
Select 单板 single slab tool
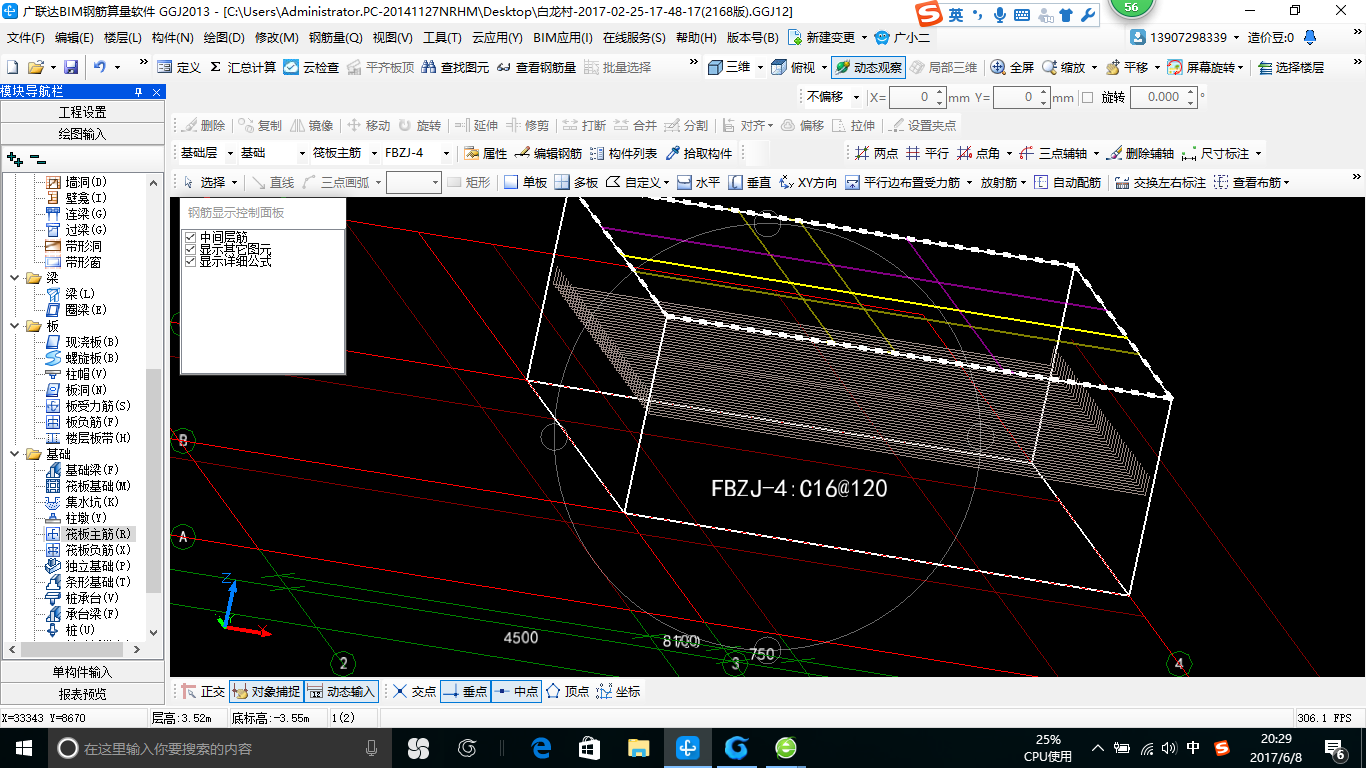click(526, 182)
